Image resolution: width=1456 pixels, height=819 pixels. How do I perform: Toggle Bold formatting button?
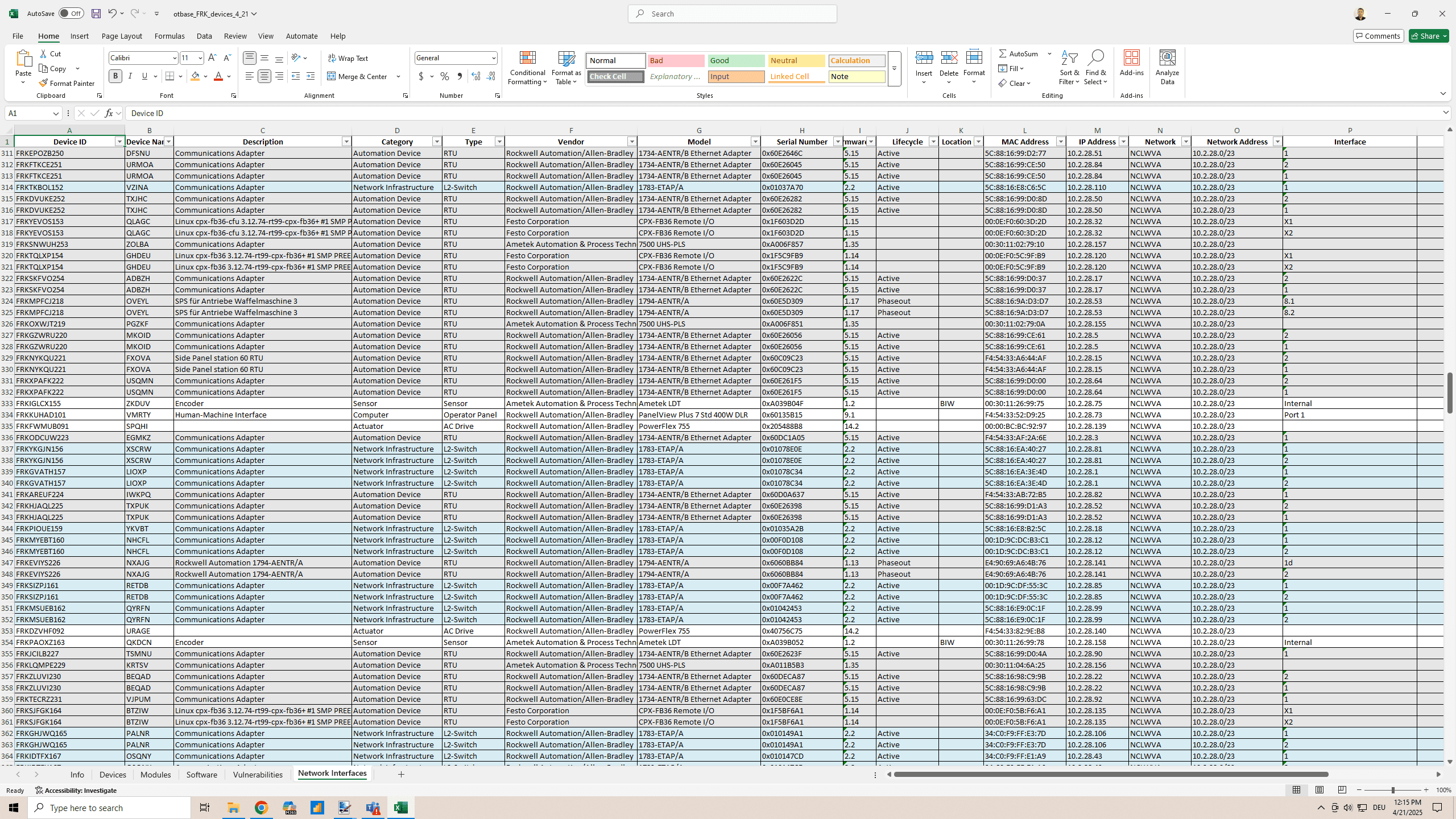coord(115,76)
